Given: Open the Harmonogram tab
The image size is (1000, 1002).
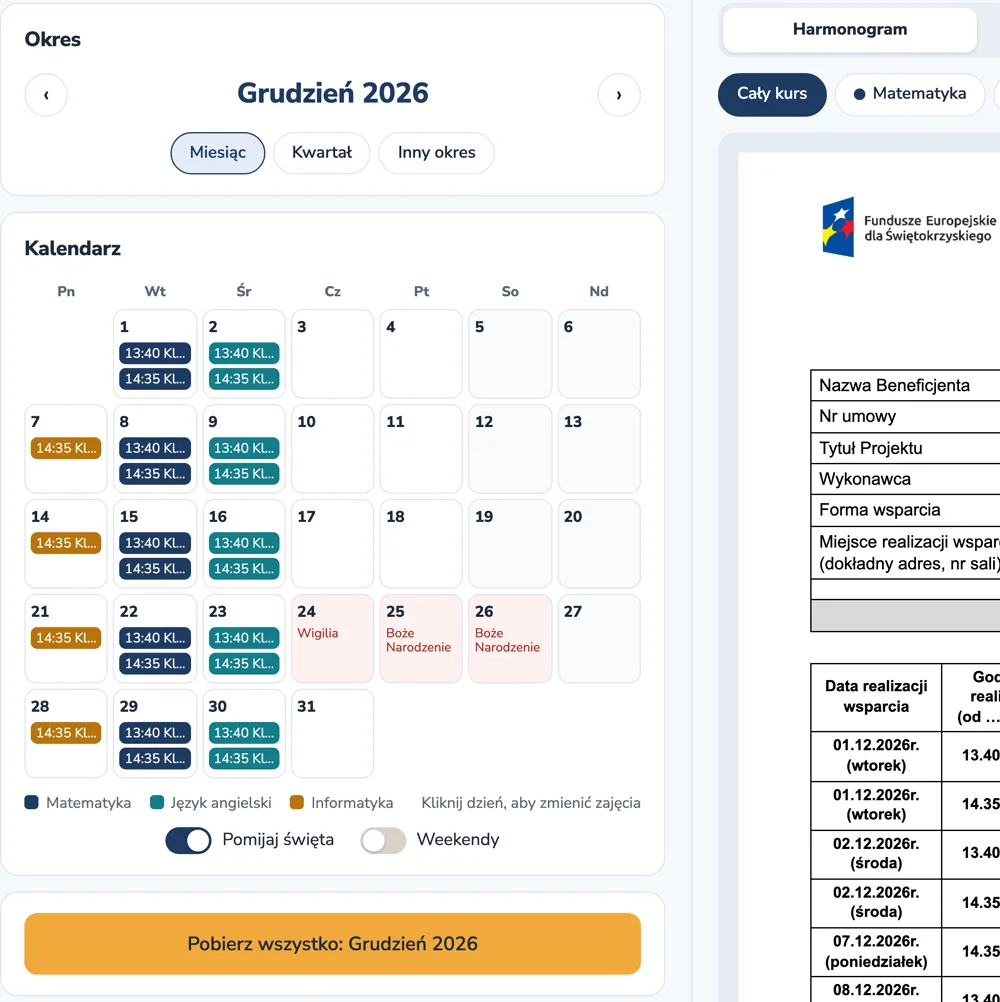Looking at the screenshot, I should click(x=850, y=29).
